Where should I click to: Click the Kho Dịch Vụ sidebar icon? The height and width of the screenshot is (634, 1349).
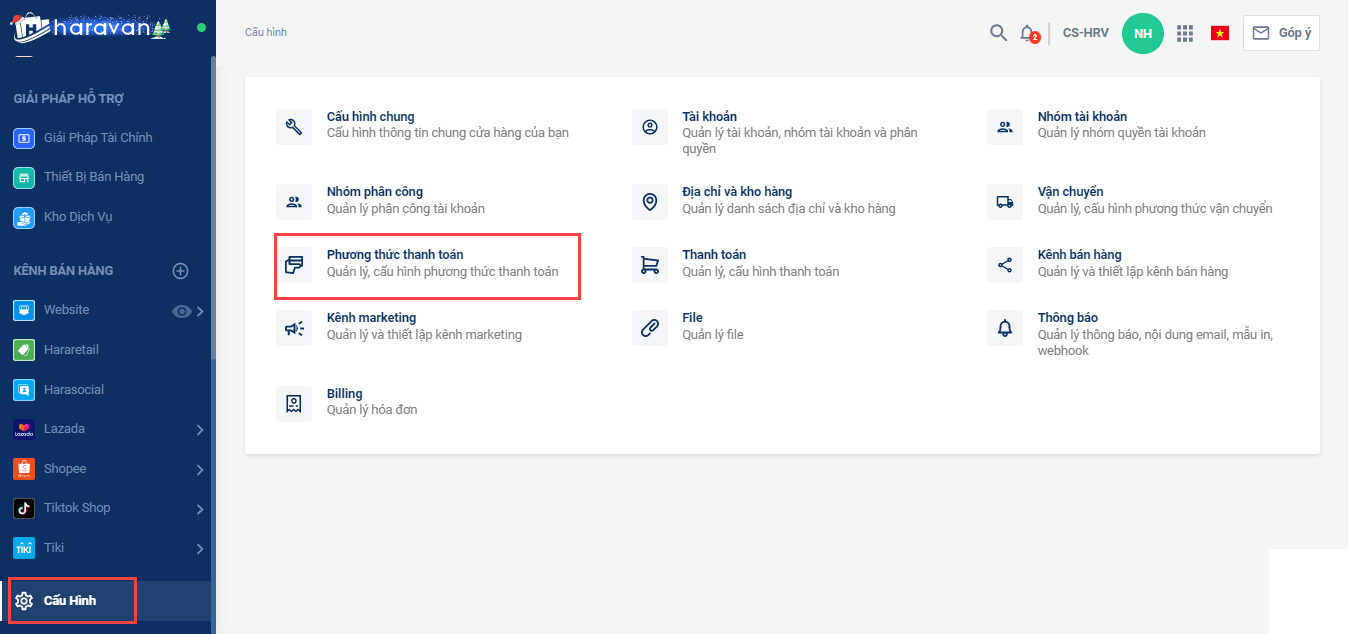(24, 217)
